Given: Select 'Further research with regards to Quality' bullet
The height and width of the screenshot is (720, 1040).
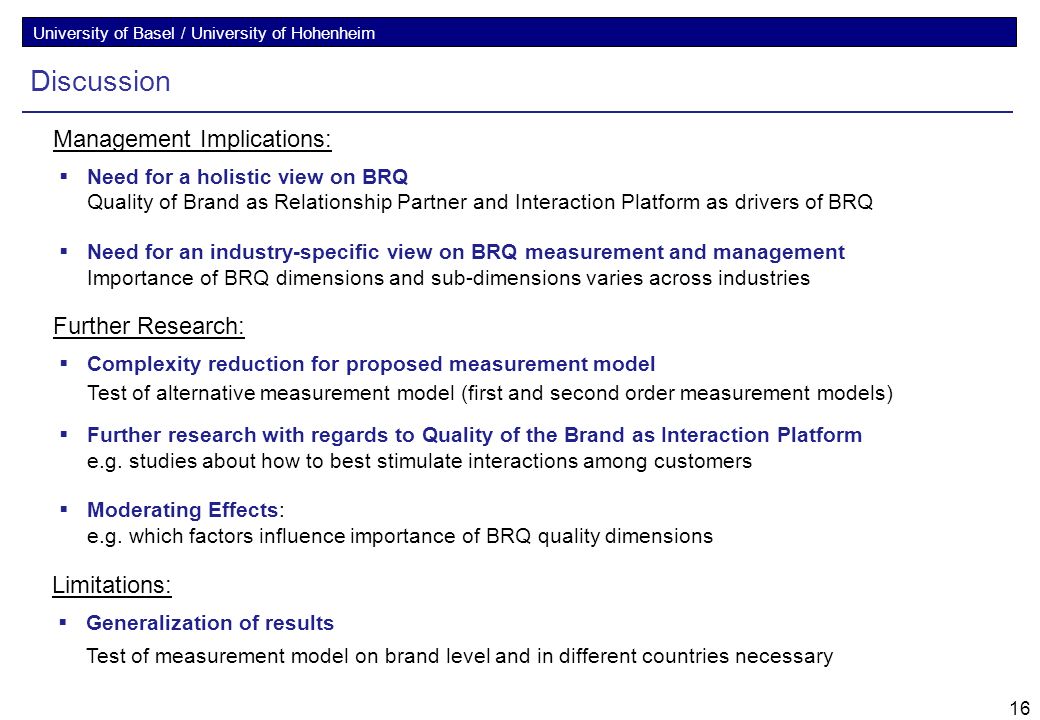Looking at the screenshot, I should pyautogui.click(x=474, y=436).
